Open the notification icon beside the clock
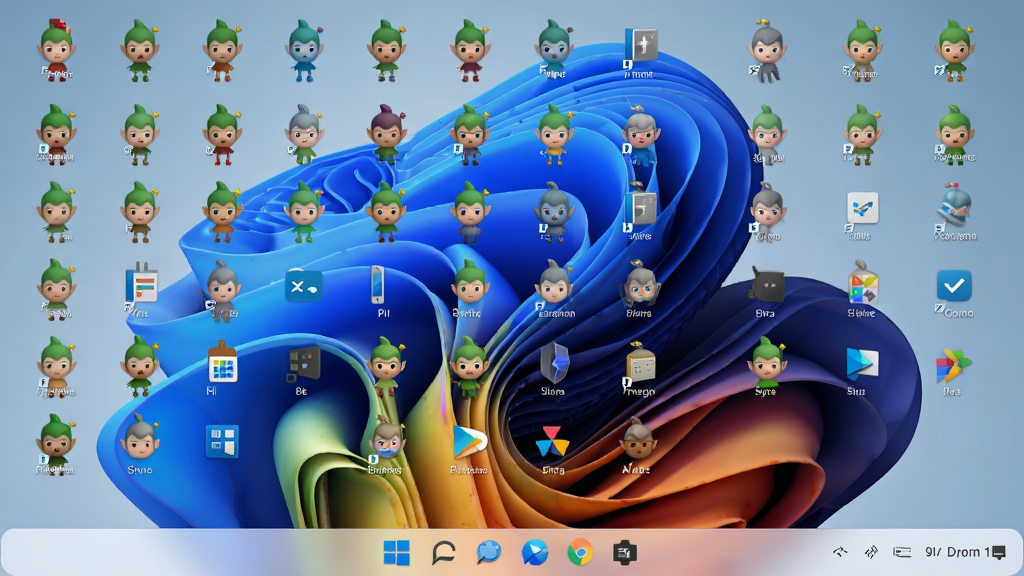Viewport: 1024px width, 576px height. click(x=999, y=553)
